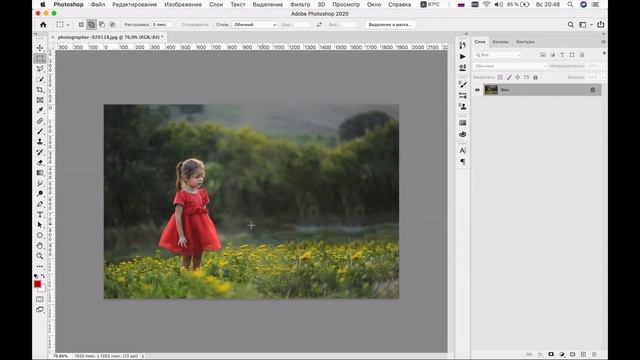
Task: Filter for adjustment layers
Action: tap(553, 55)
